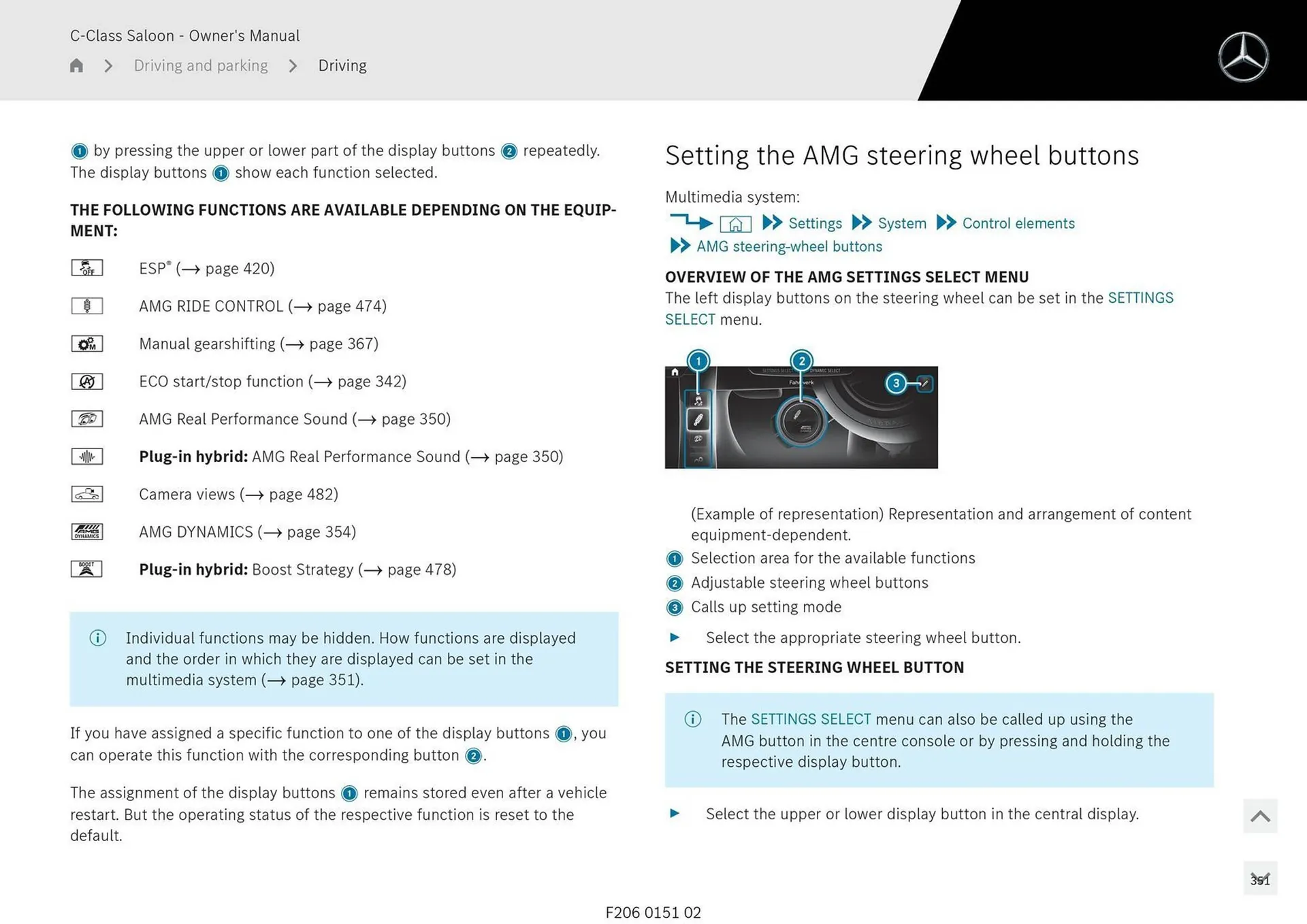
Task: Click the Boost Strategy icon
Action: pos(87,569)
